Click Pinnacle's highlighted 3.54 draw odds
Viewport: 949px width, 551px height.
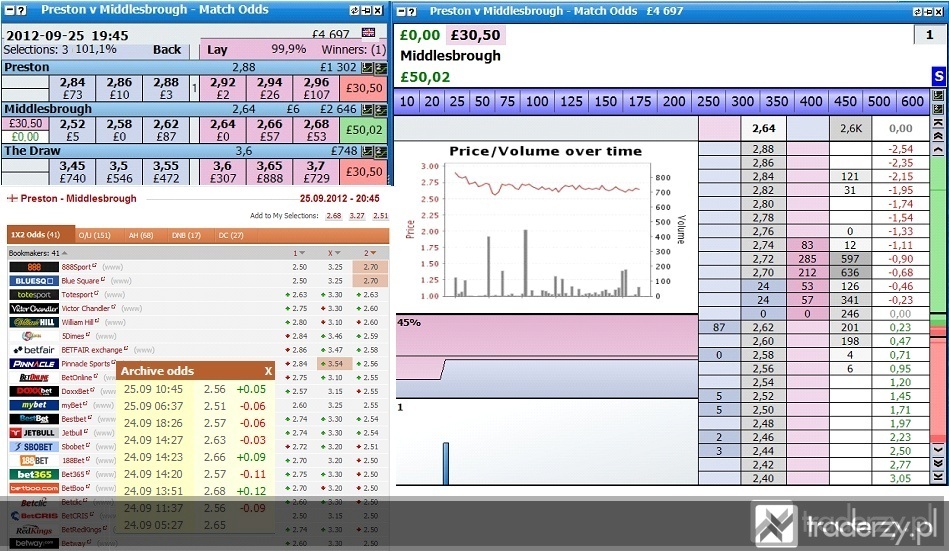pos(335,364)
